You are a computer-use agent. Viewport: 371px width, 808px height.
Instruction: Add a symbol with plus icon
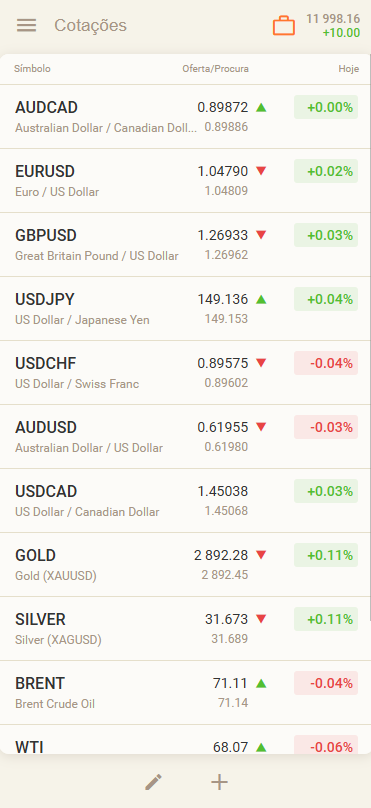tap(220, 782)
